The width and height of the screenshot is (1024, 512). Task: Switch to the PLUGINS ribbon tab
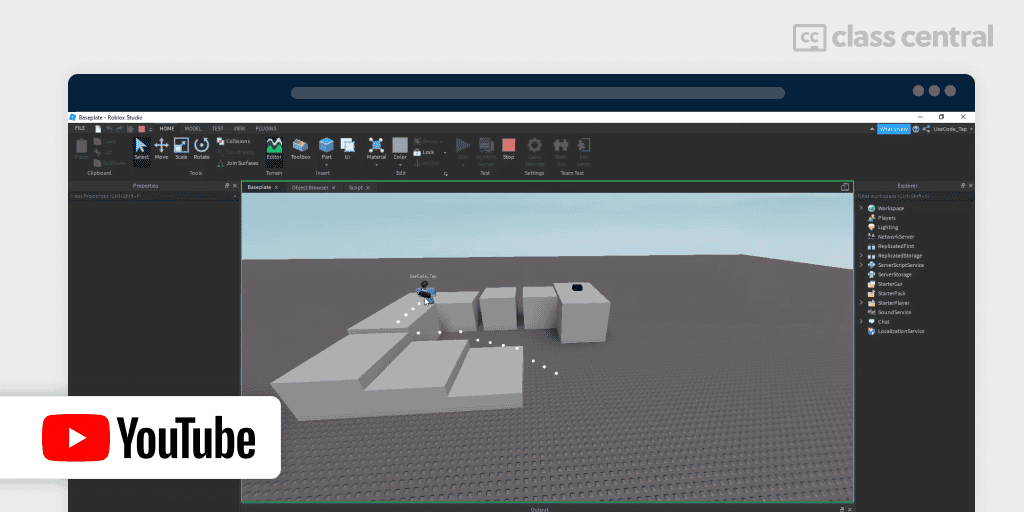click(x=266, y=129)
